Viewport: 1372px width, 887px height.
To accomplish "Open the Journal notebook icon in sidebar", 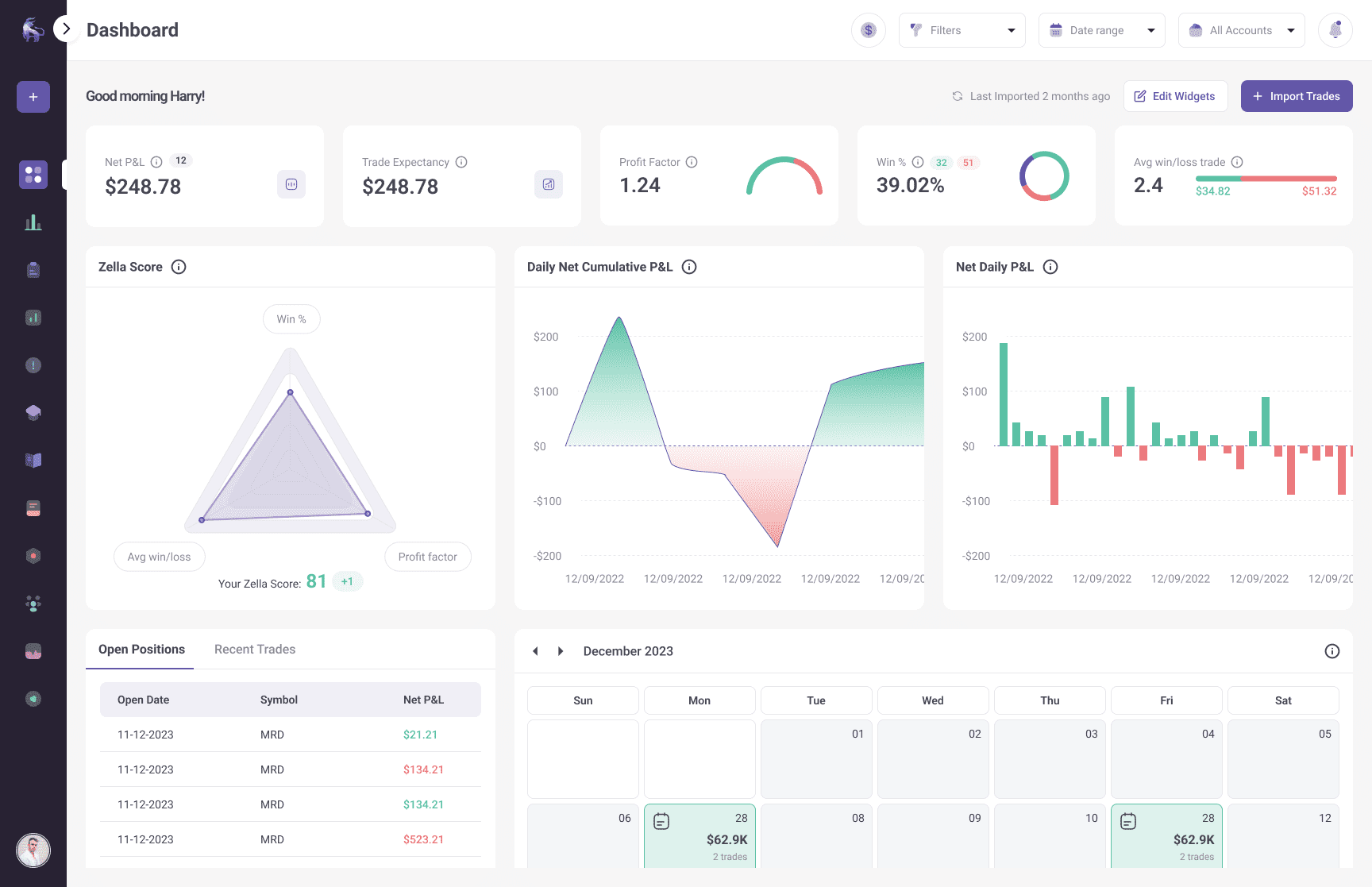I will coord(33,269).
